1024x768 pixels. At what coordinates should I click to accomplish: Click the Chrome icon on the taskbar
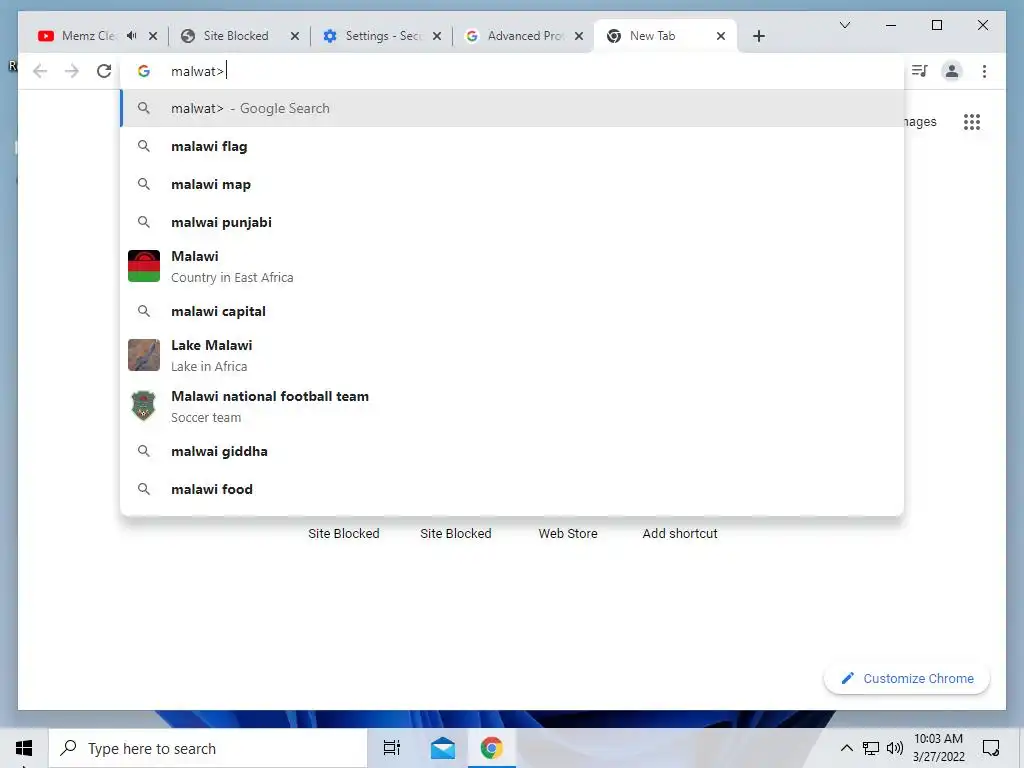click(492, 748)
